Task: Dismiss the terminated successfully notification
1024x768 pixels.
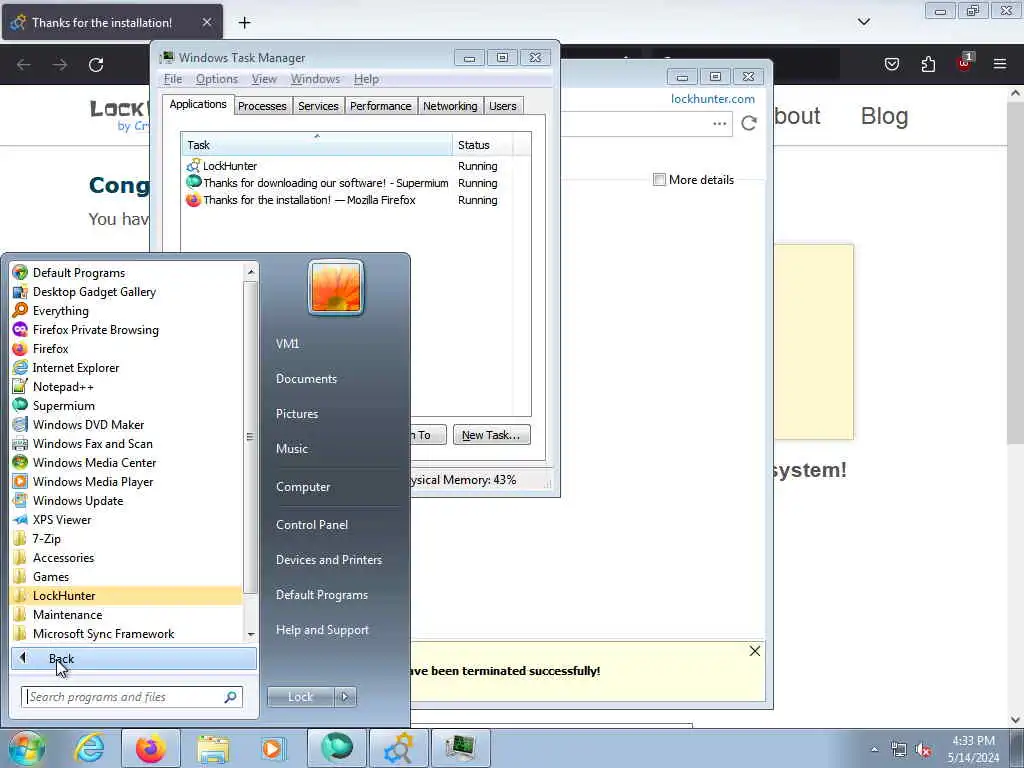Action: pos(755,651)
